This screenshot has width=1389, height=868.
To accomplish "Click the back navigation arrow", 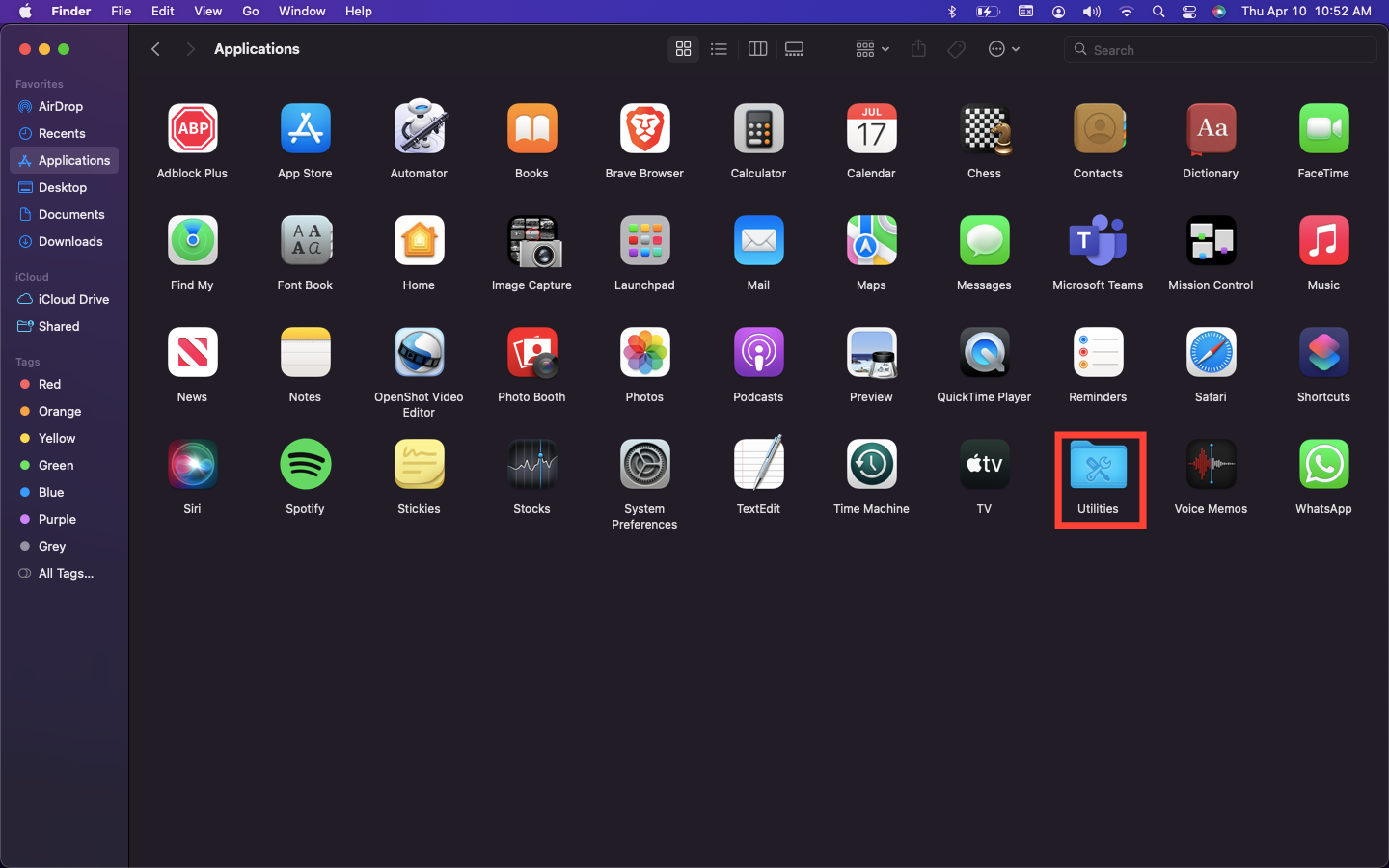I will [x=155, y=49].
